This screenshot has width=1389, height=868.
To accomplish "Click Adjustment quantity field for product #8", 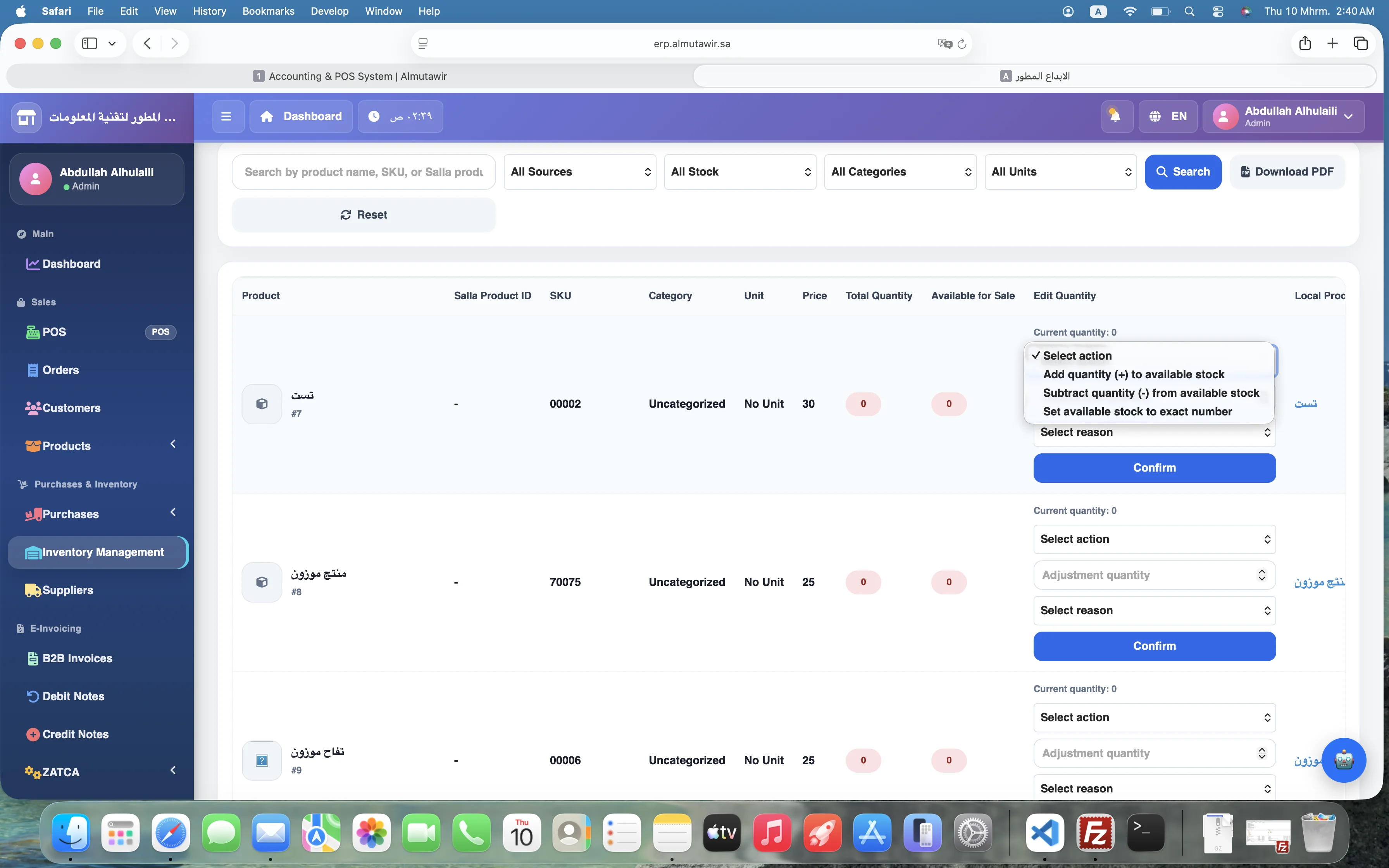I will click(x=1154, y=575).
